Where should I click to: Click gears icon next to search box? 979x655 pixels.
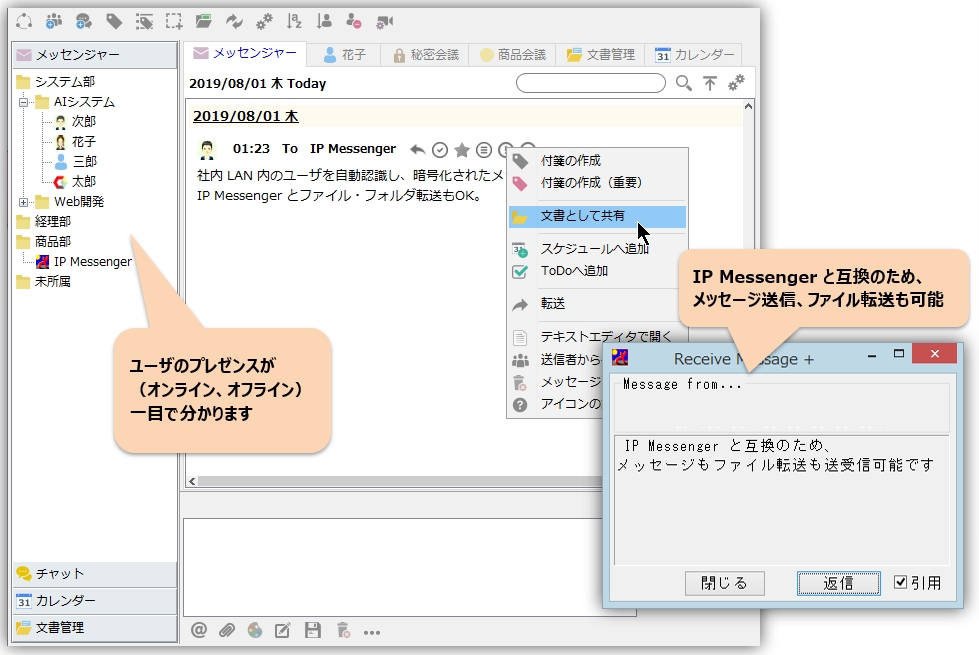737,82
